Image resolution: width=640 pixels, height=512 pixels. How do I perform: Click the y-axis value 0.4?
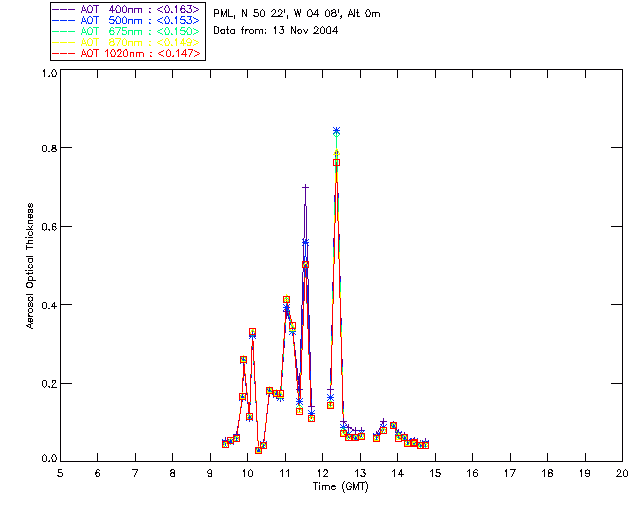point(49,305)
